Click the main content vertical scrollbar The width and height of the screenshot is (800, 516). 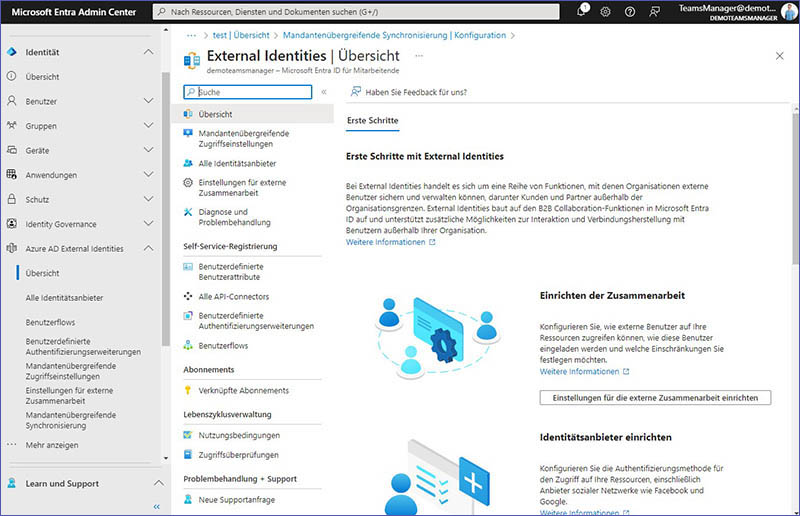coord(795,189)
